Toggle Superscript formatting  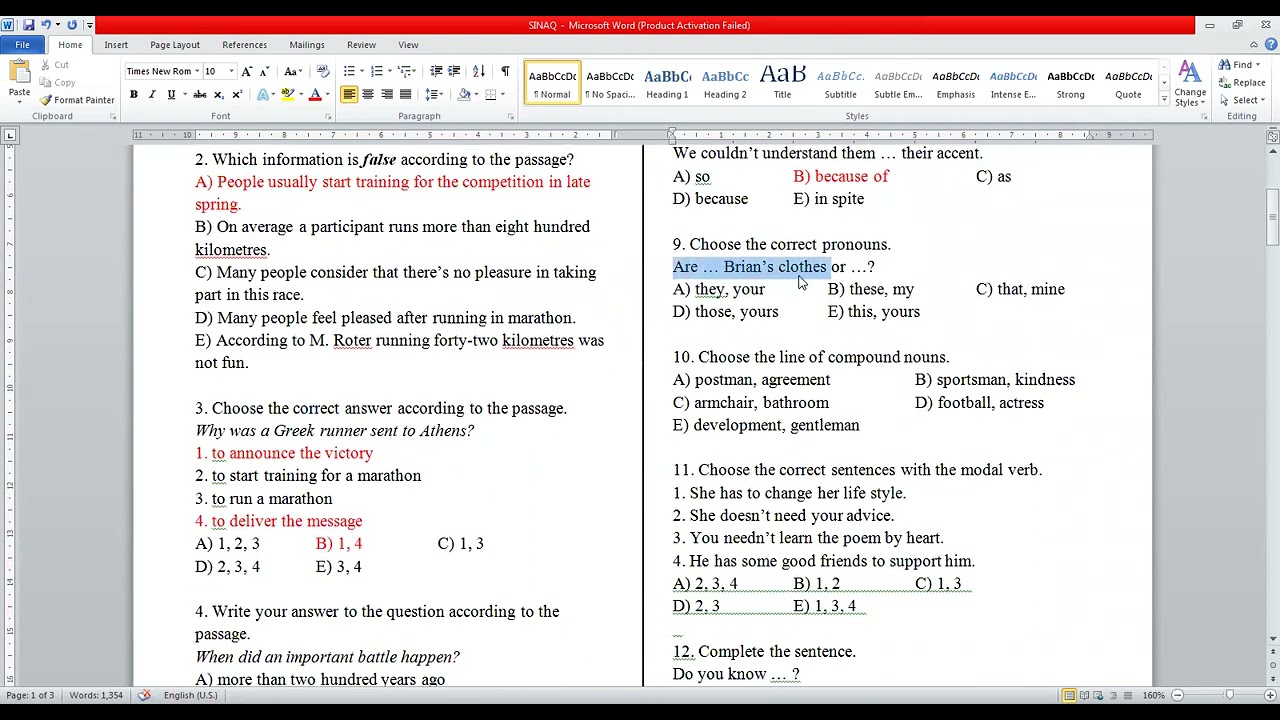[237, 95]
